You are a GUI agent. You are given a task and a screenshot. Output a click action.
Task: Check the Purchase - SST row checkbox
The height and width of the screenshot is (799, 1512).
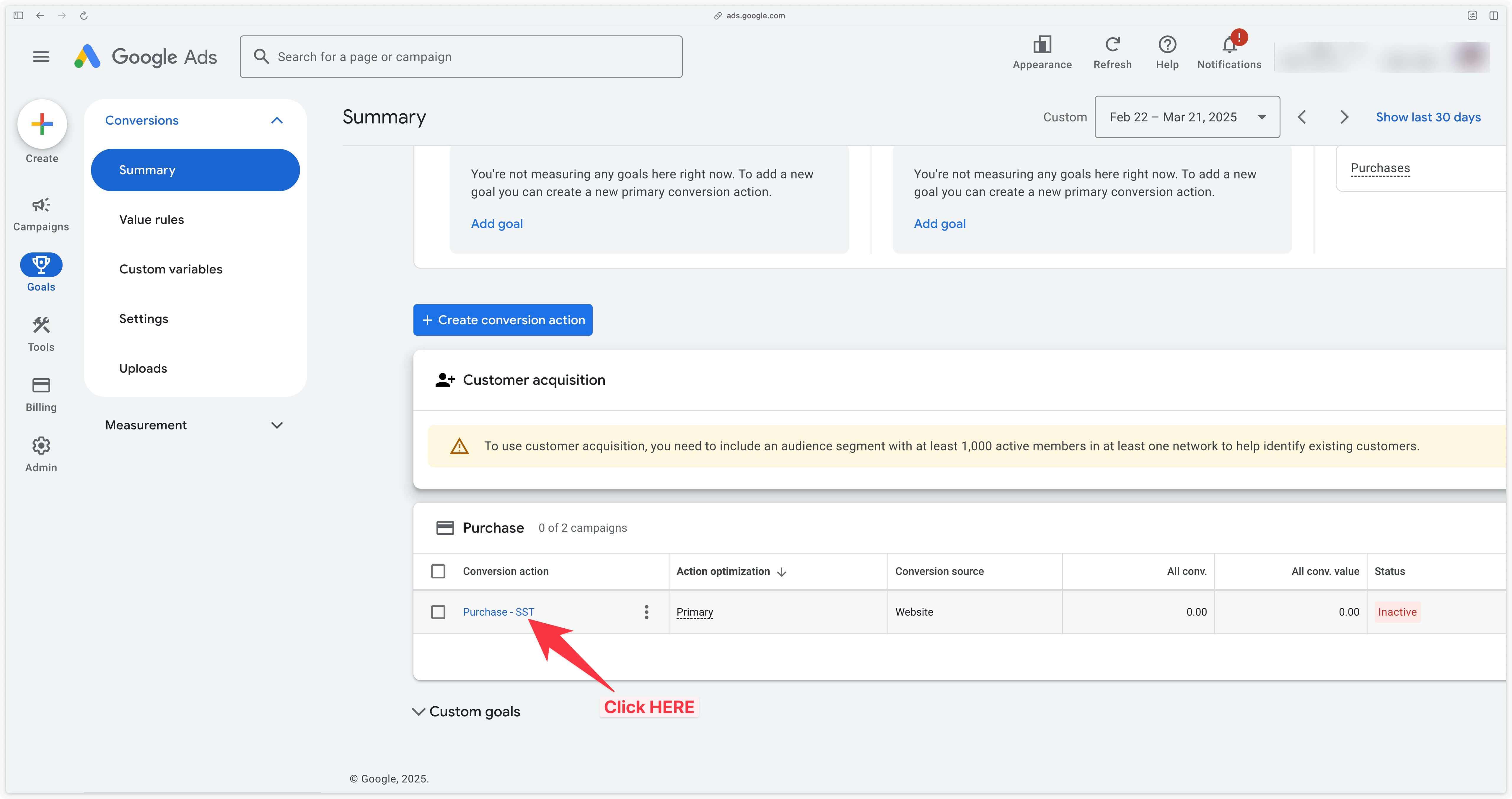pyautogui.click(x=438, y=612)
